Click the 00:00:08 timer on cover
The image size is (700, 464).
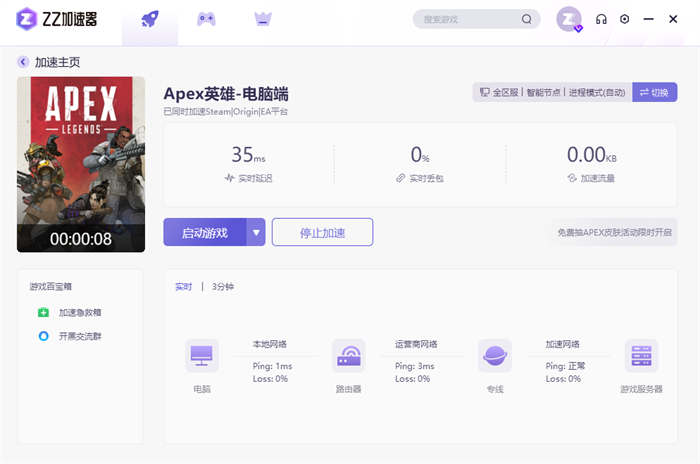click(81, 239)
